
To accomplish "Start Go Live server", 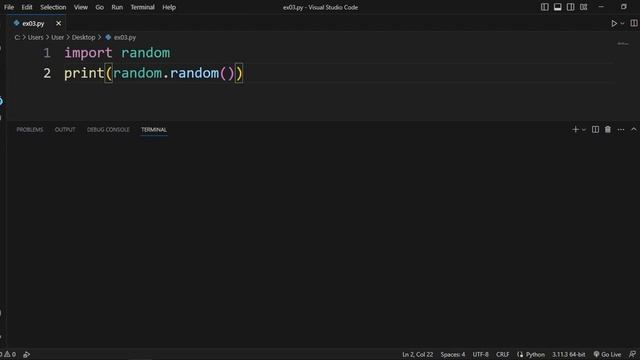I will (607, 354).
